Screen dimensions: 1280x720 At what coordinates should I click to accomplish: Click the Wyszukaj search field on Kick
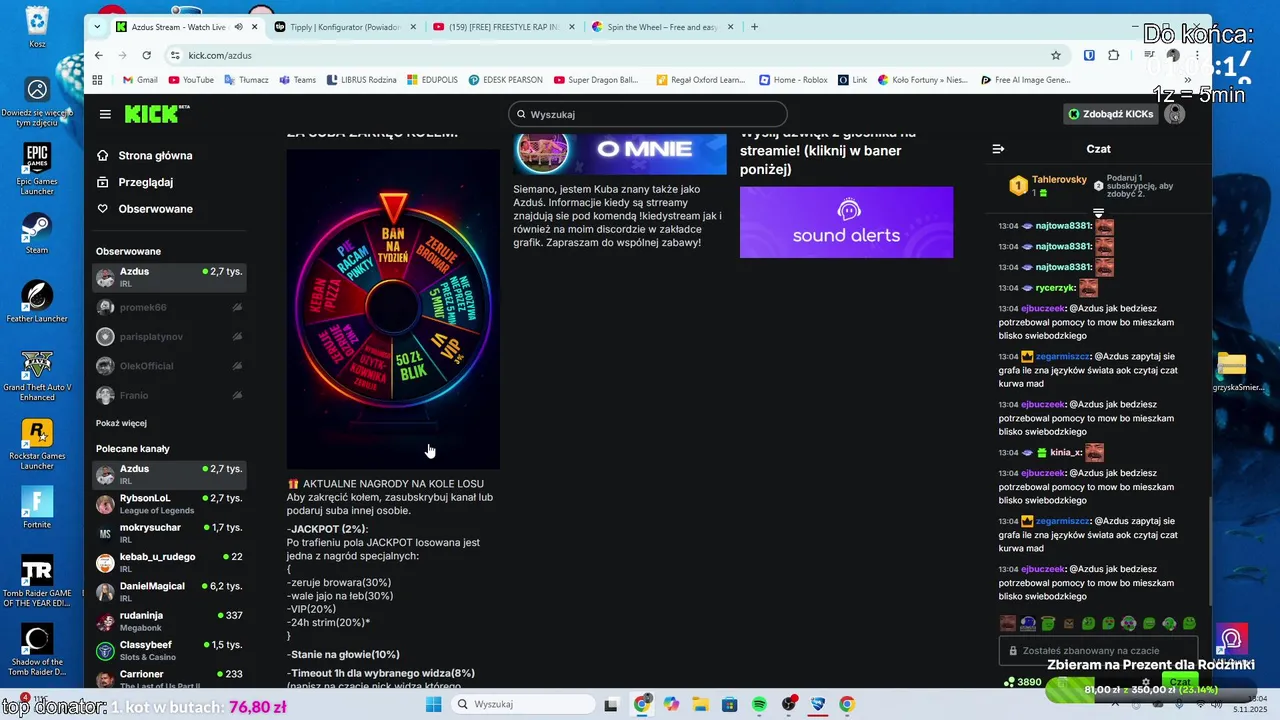pyautogui.click(x=647, y=114)
